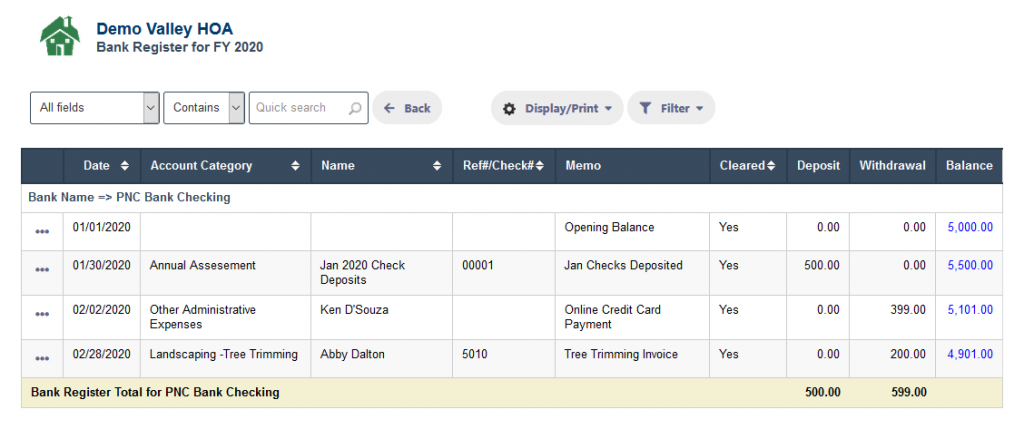This screenshot has width=1024, height=429.
Task: Open the Display/Print dropdown menu
Action: tap(557, 108)
